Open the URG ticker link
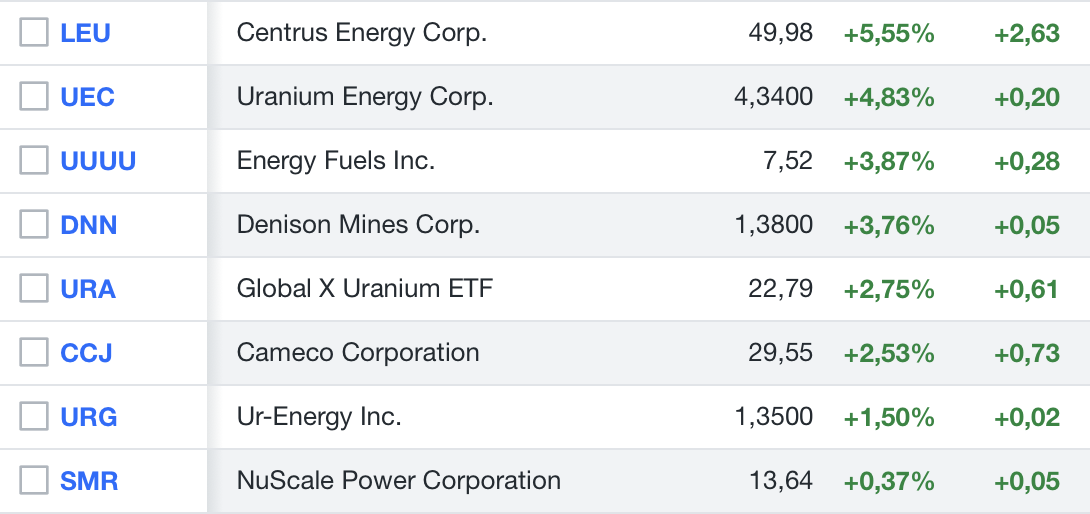The width and height of the screenshot is (1090, 514). point(88,417)
